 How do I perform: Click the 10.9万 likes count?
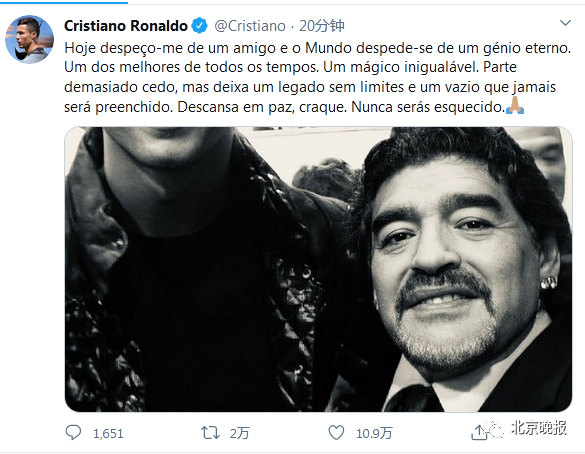[374, 433]
